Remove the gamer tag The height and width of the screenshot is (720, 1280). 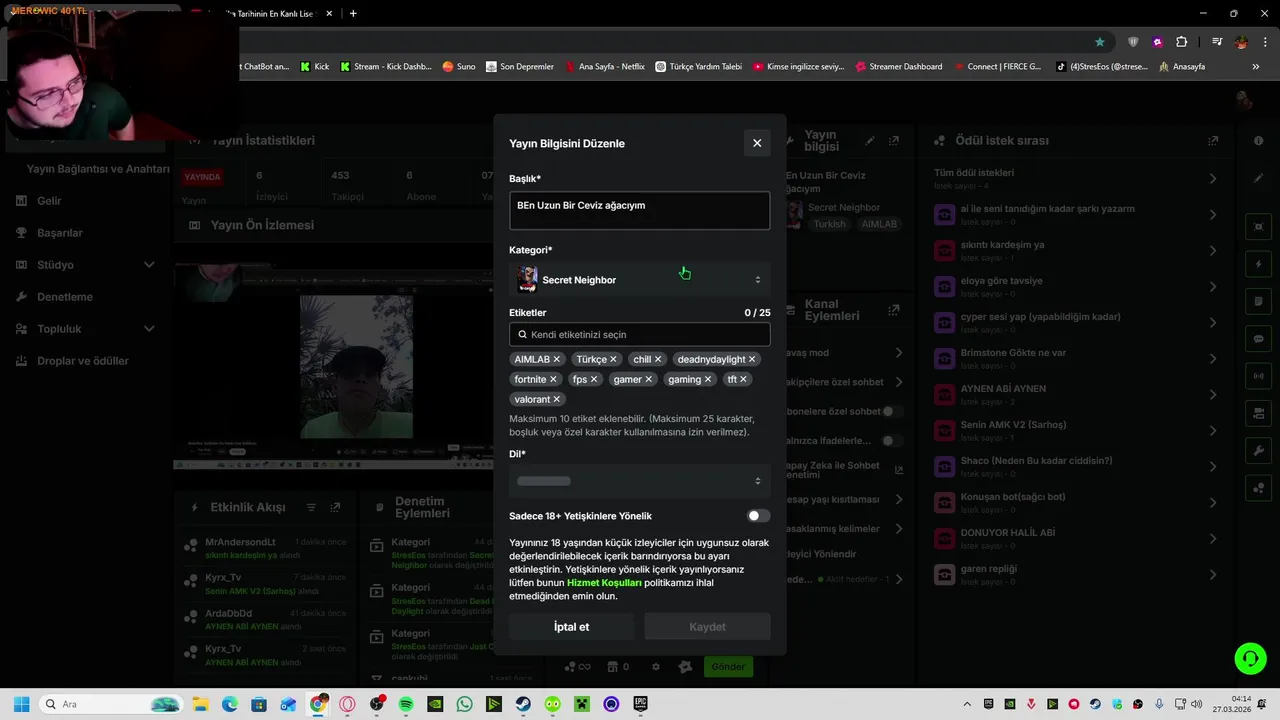648,379
